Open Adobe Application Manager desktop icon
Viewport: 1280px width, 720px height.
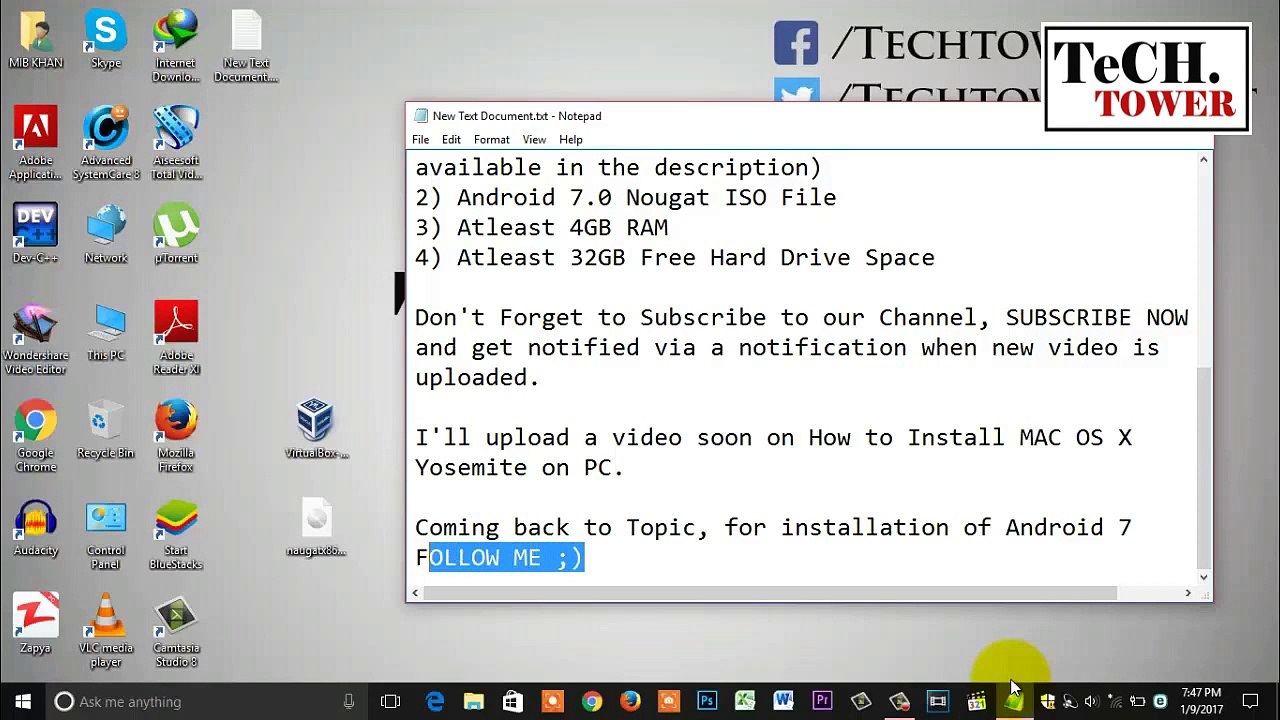[36, 144]
